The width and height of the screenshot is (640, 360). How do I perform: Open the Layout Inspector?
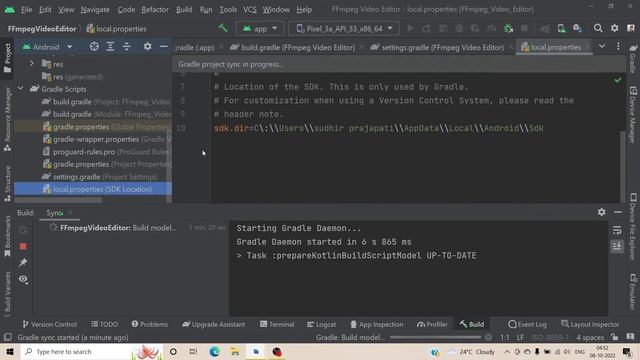(590, 324)
